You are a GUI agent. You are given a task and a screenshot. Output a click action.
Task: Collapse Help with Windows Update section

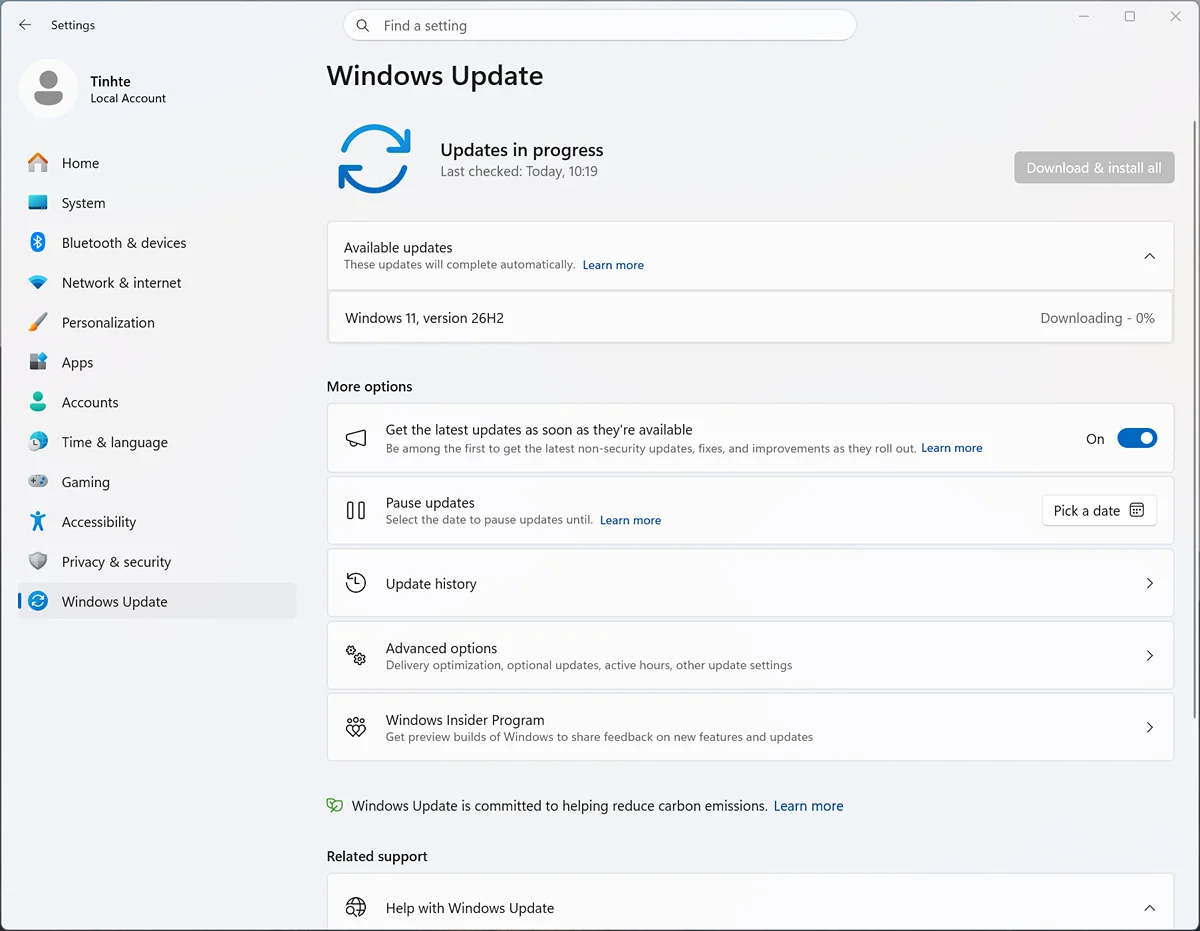(x=1150, y=908)
